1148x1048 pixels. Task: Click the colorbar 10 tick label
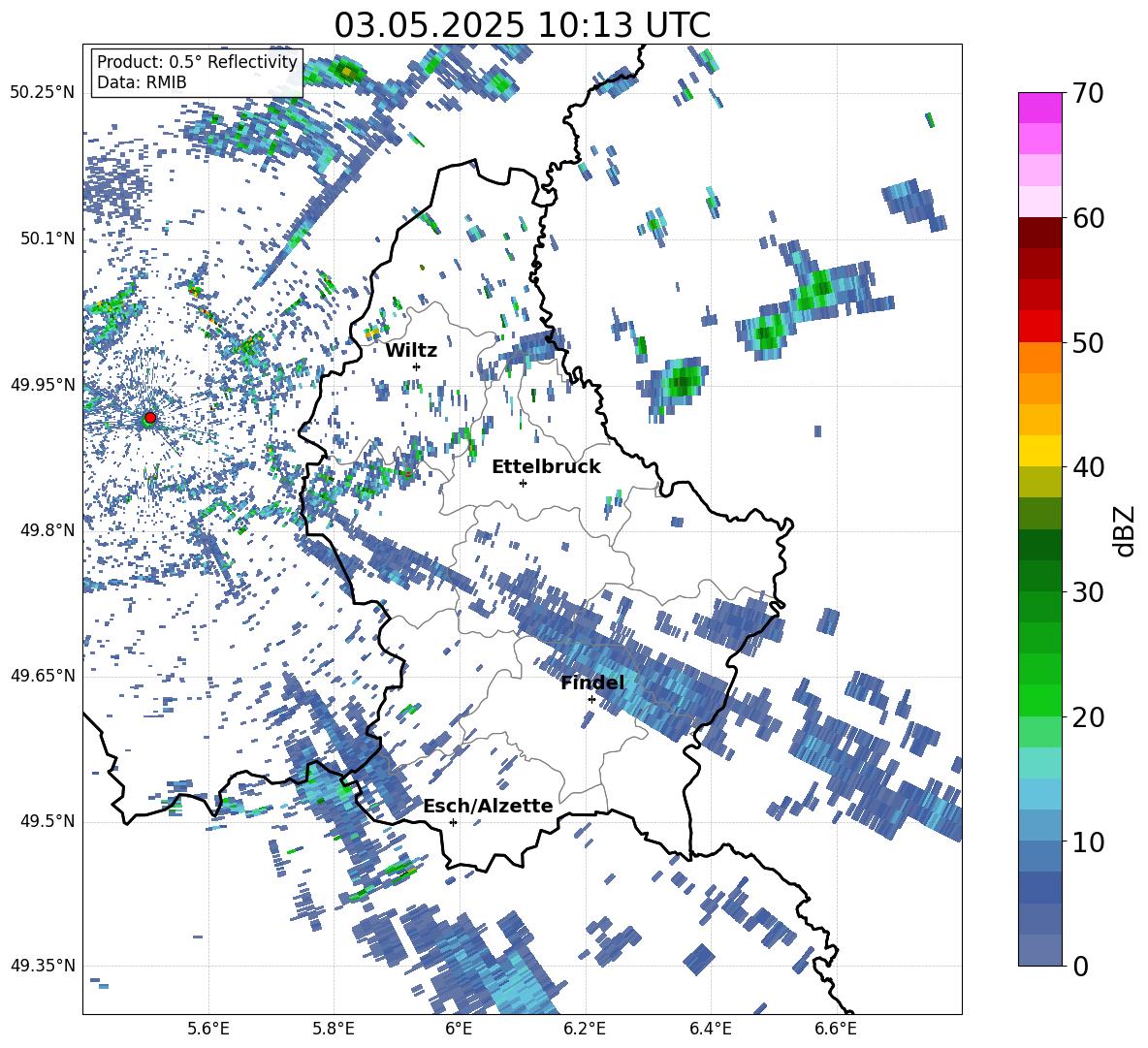1088,842
